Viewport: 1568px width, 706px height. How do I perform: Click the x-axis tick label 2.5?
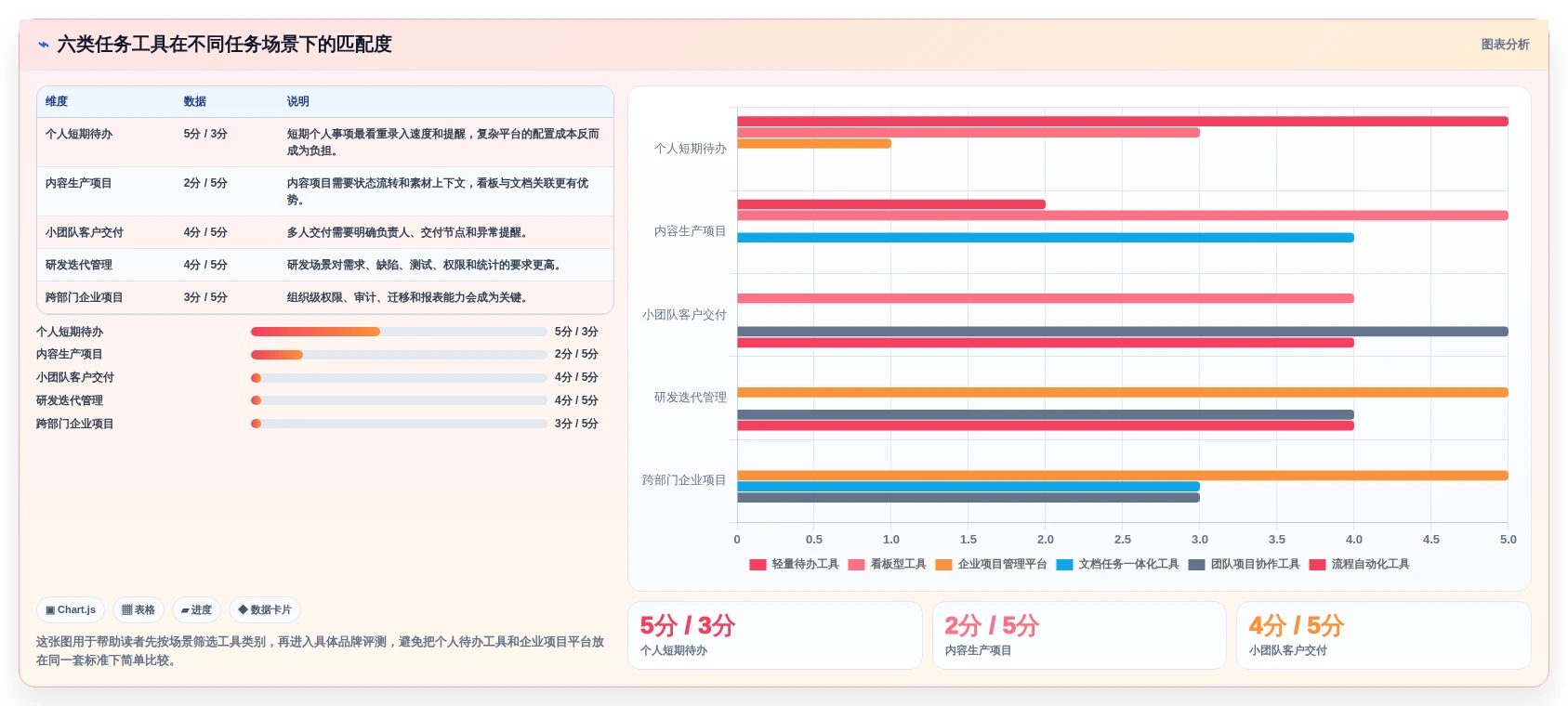pos(1123,540)
